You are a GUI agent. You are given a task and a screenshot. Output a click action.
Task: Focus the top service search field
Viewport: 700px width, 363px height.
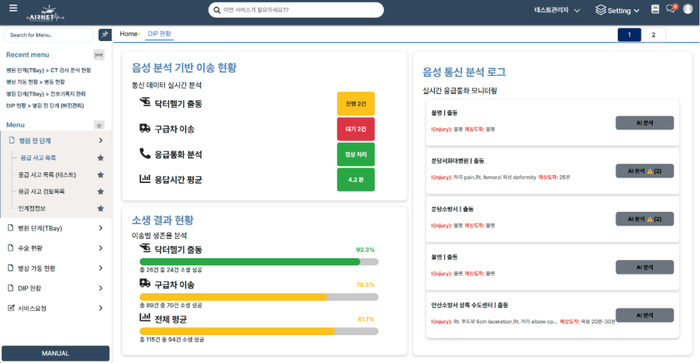tap(296, 10)
